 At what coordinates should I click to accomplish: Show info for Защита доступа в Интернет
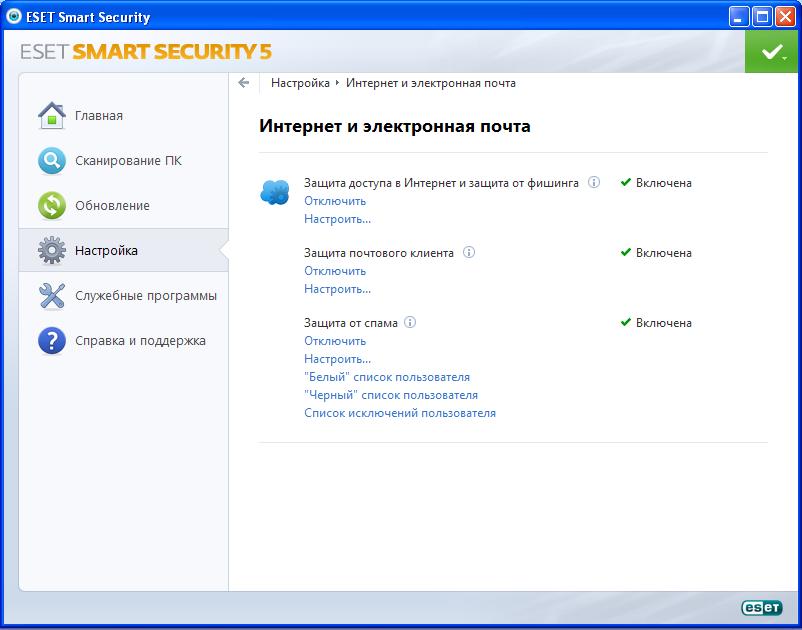[593, 182]
